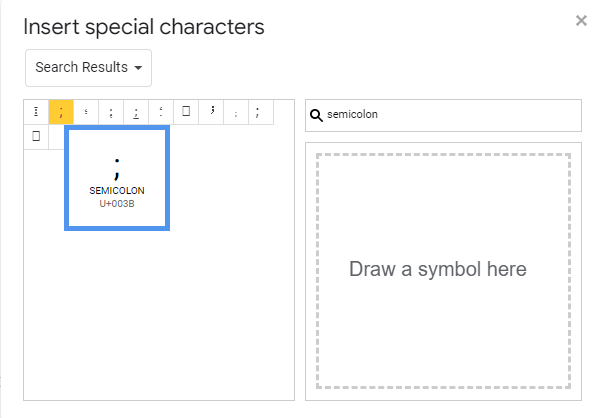Choose the underlined semicolon character
Screen dimensions: 603x418
[136, 112]
